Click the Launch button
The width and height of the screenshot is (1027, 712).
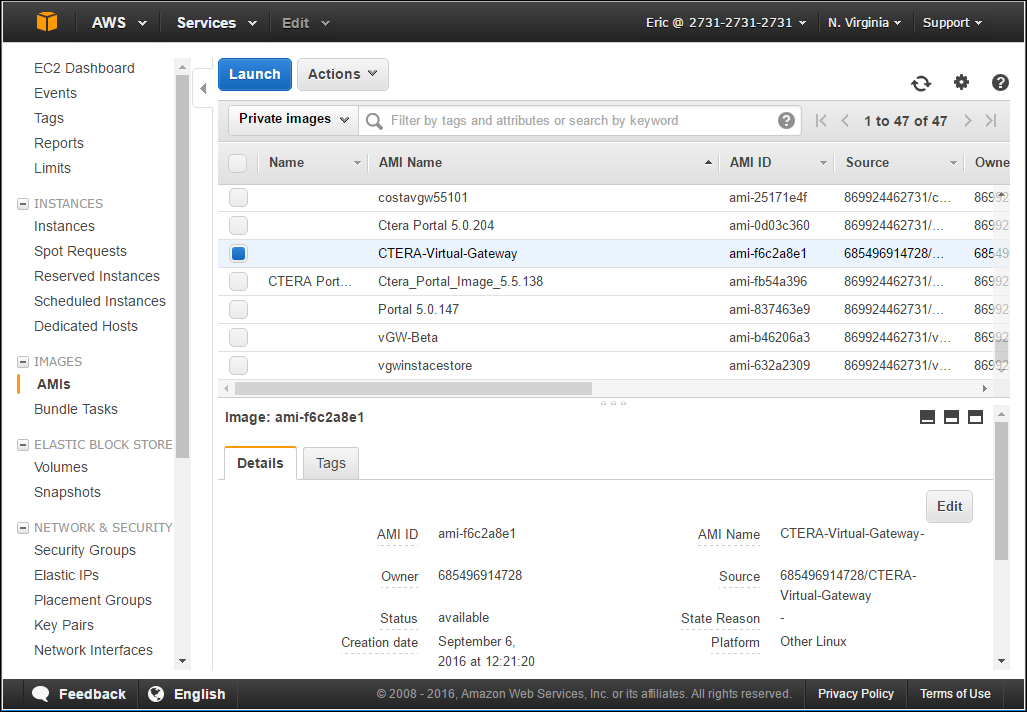255,74
